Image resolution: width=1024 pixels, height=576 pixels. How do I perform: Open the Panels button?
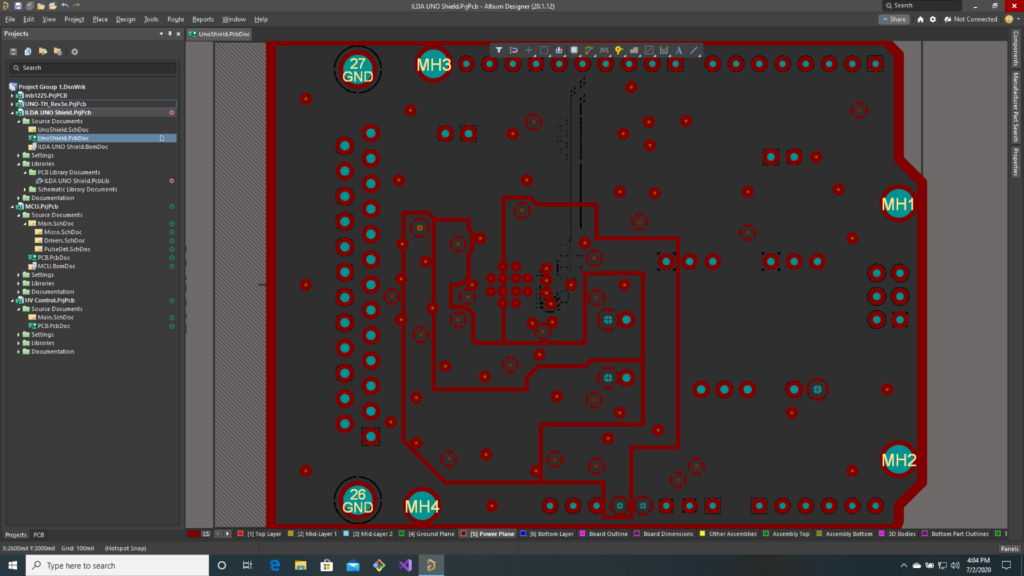[1009, 549]
